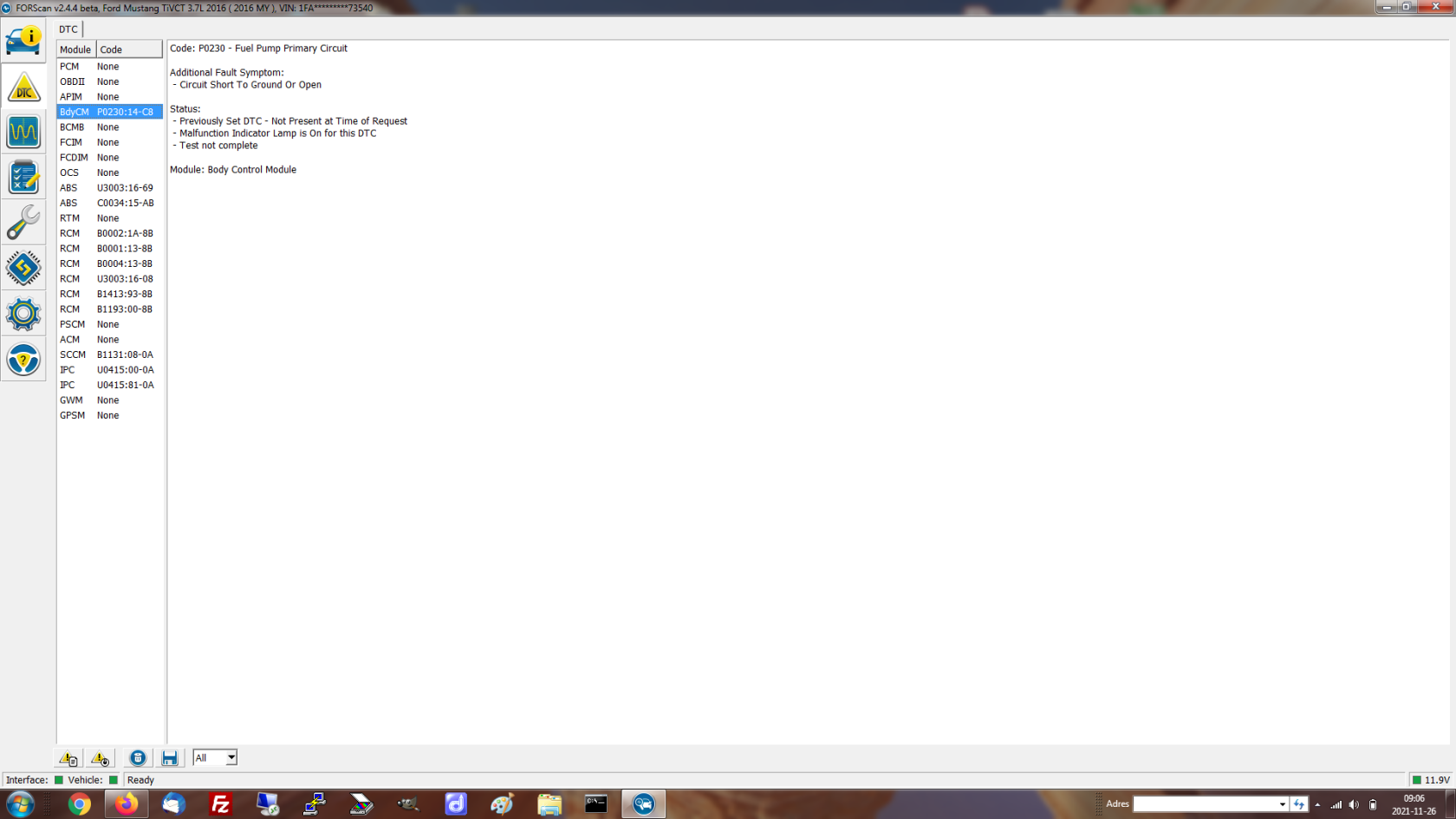Viewport: 1456px width, 819px height.
Task: Sort list by Module column header
Action: [75, 49]
